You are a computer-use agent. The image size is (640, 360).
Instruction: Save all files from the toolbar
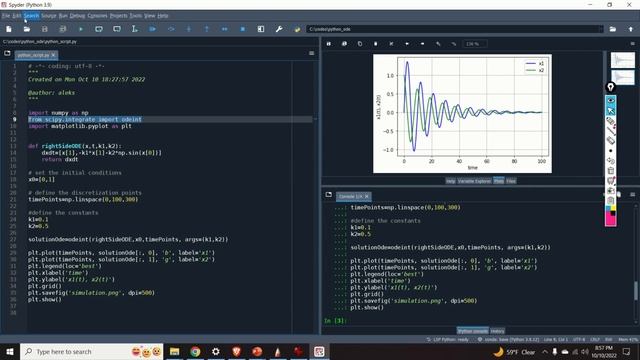(62, 29)
